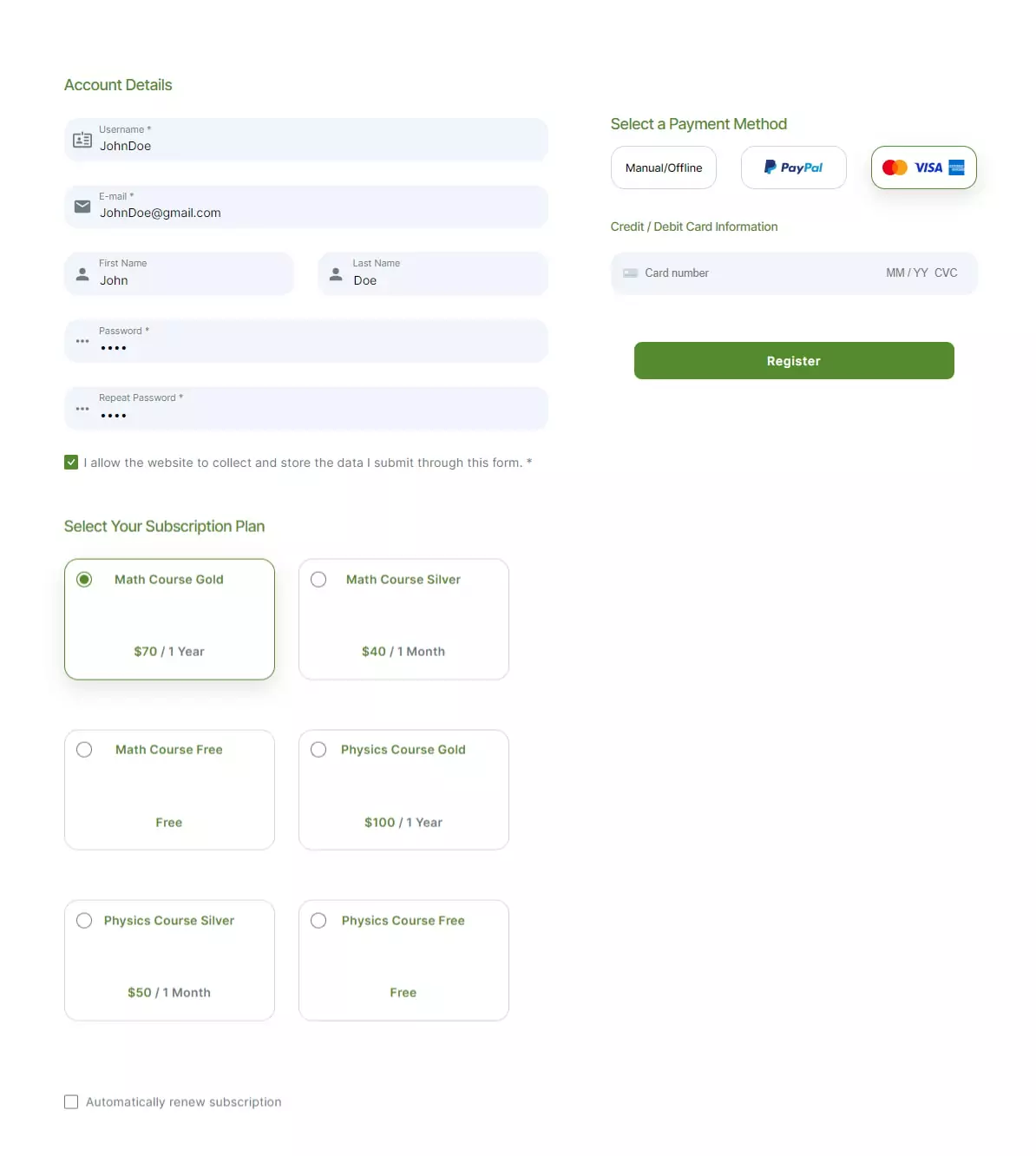
Task: Click the dots icon in Repeat Password field
Action: click(82, 409)
